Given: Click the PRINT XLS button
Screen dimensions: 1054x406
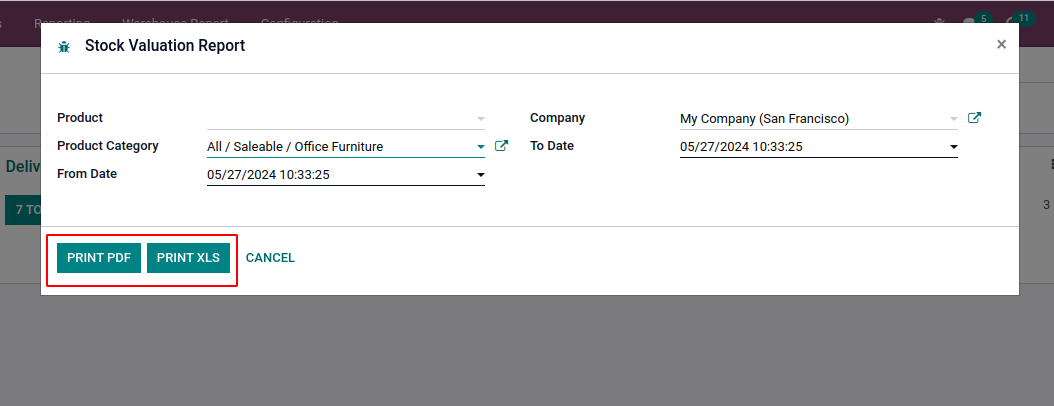Looking at the screenshot, I should [188, 258].
